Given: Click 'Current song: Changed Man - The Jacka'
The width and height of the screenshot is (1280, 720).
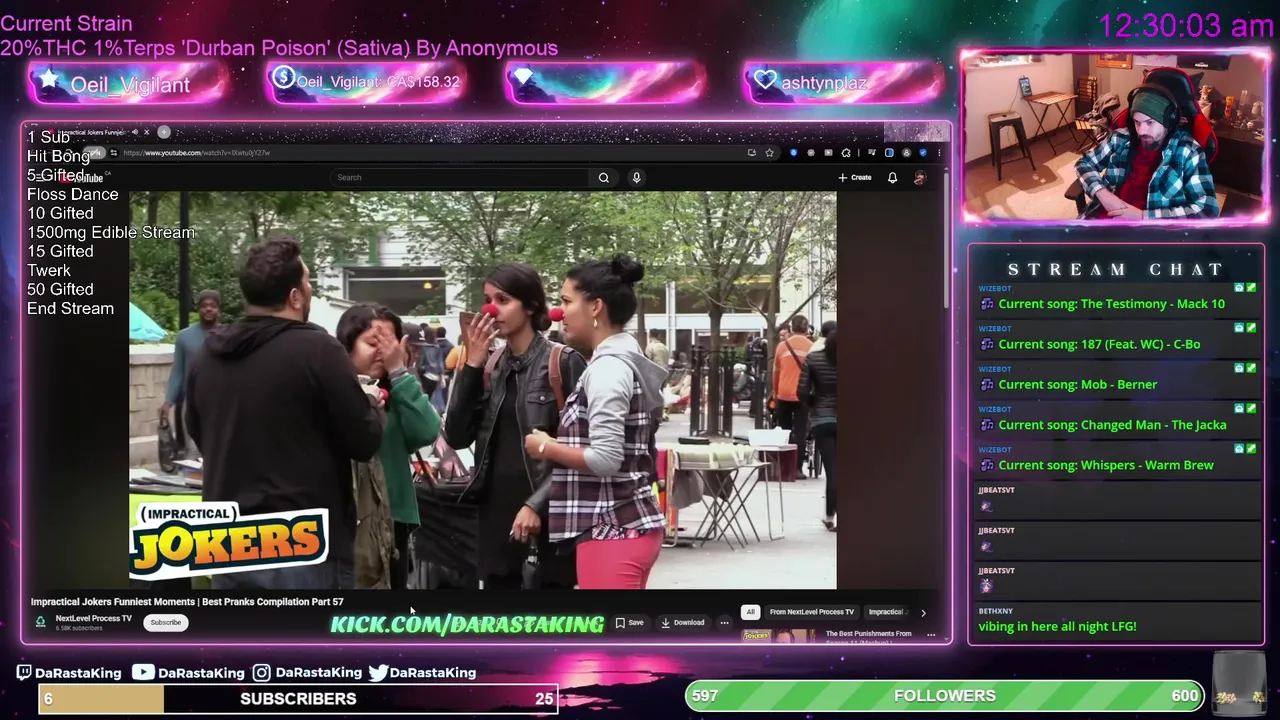Looking at the screenshot, I should (x=1112, y=425).
